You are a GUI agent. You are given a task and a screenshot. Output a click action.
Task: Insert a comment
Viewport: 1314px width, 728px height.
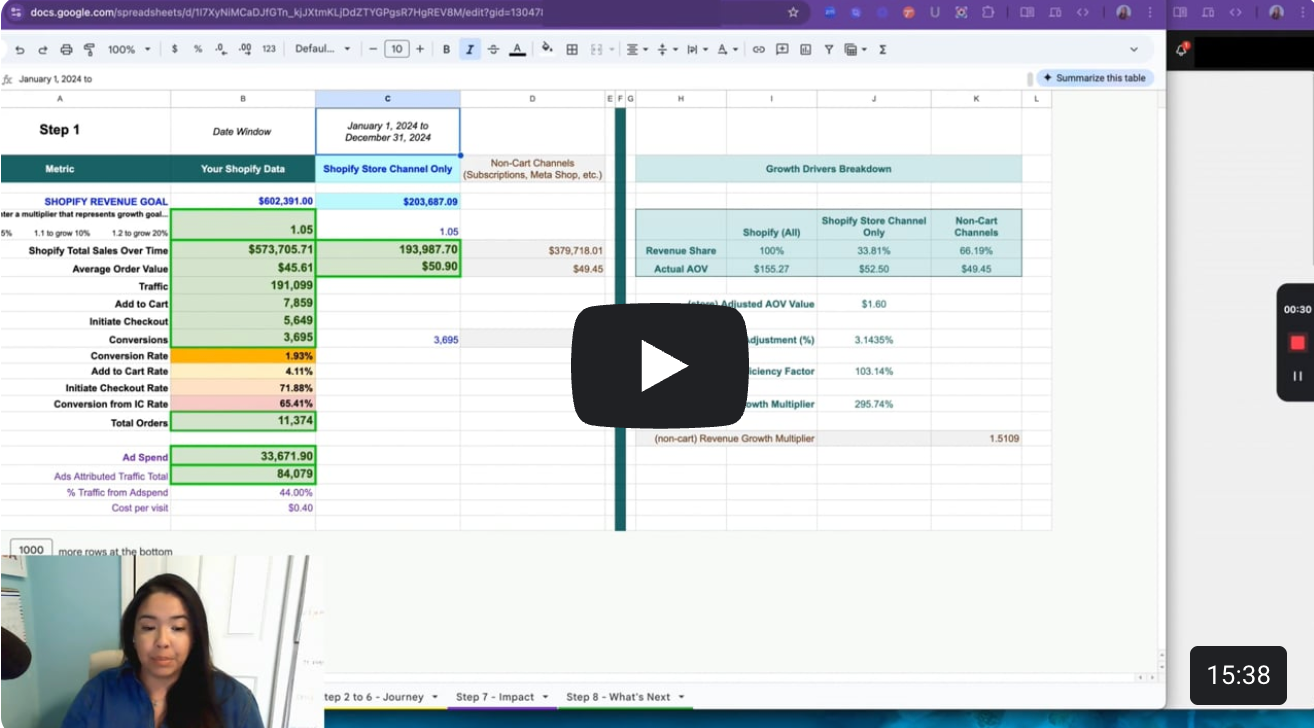(782, 49)
